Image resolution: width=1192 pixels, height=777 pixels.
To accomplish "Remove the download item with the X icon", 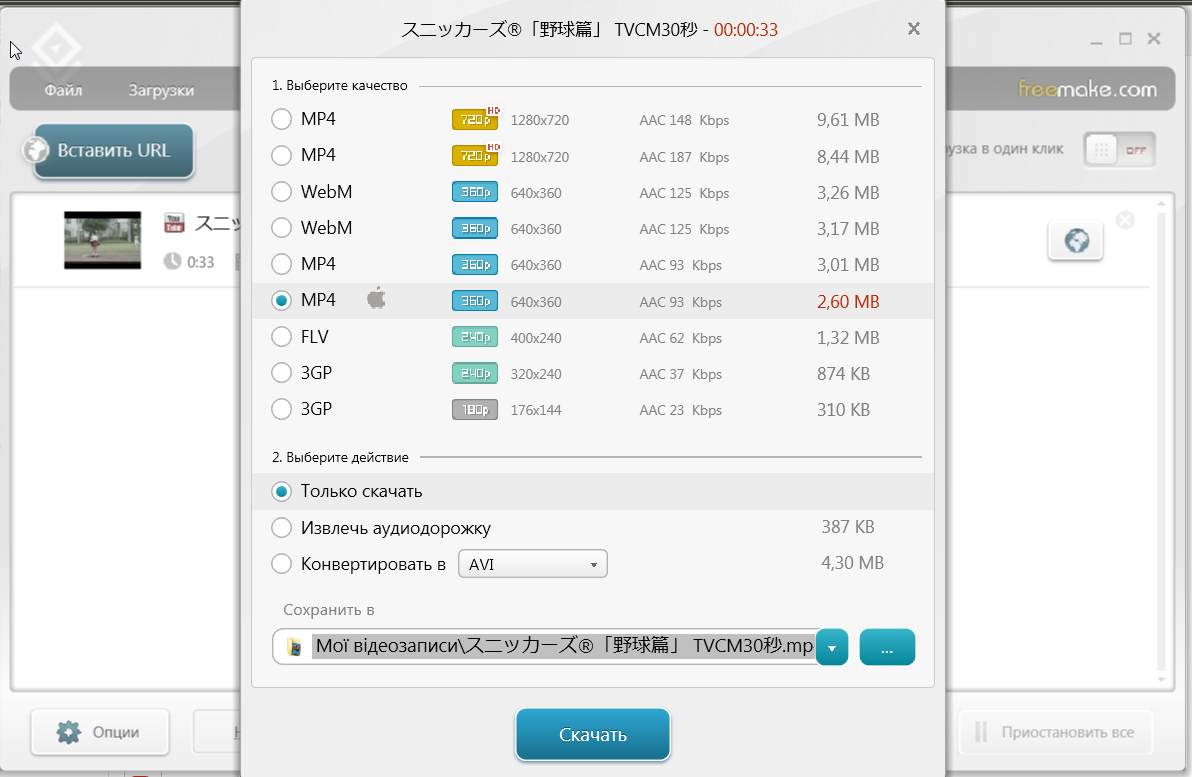I will click(x=1125, y=220).
